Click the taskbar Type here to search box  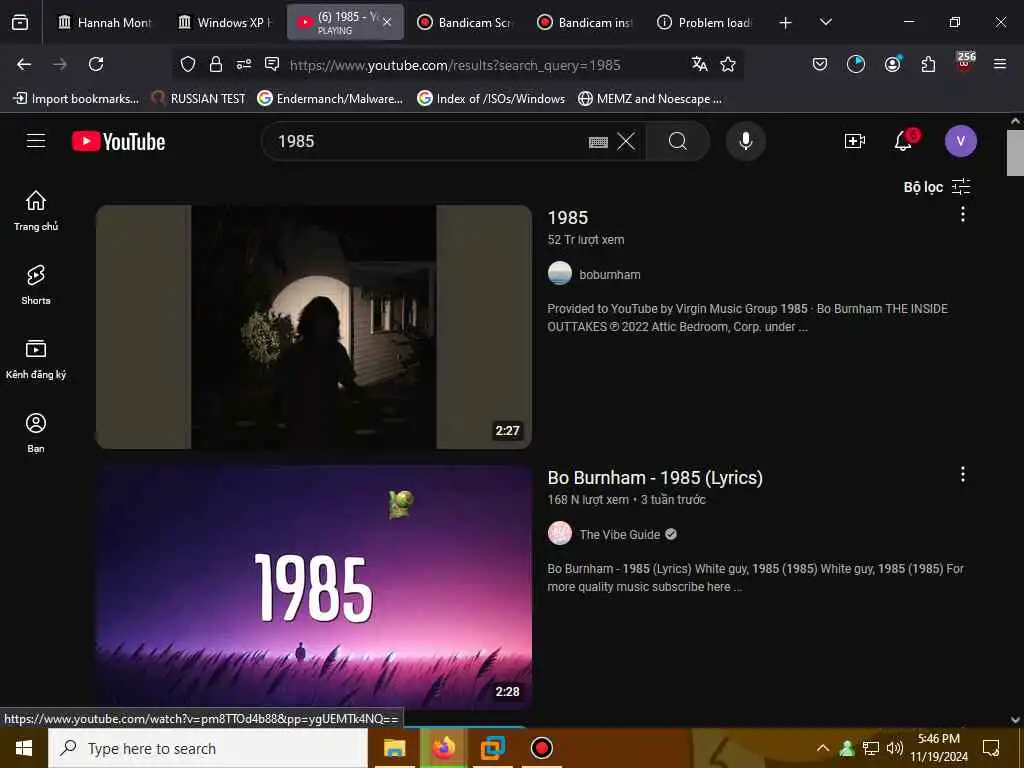coord(208,748)
